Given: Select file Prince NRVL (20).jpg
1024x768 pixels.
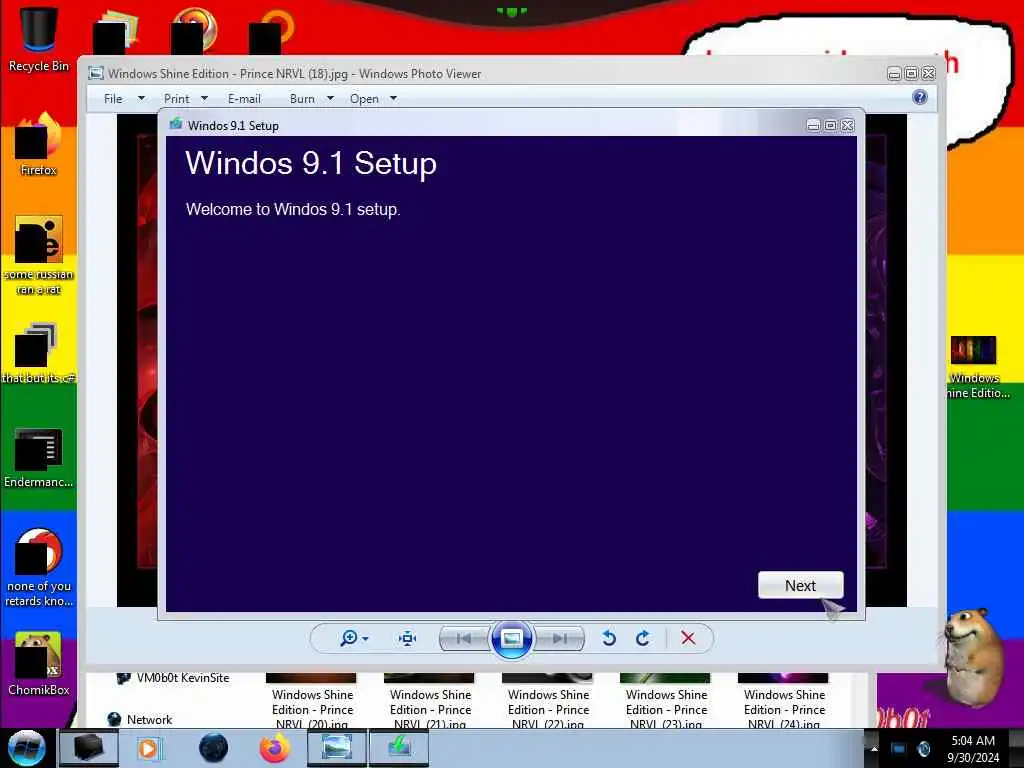Looking at the screenshot, I should coord(312,701).
